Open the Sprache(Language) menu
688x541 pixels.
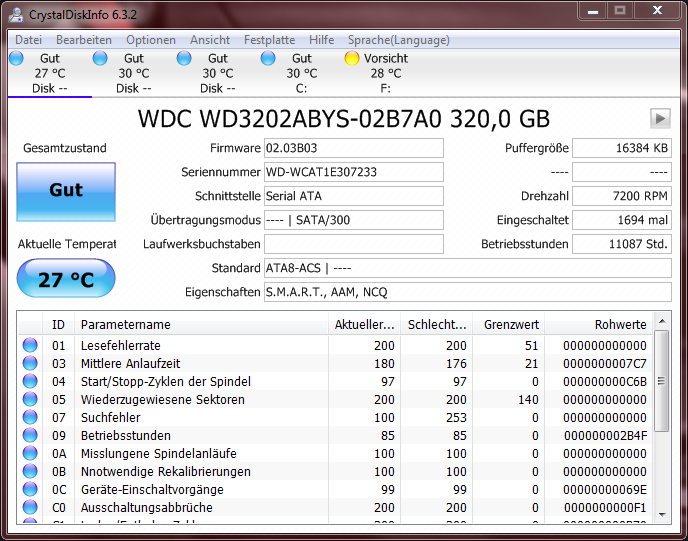coord(399,40)
